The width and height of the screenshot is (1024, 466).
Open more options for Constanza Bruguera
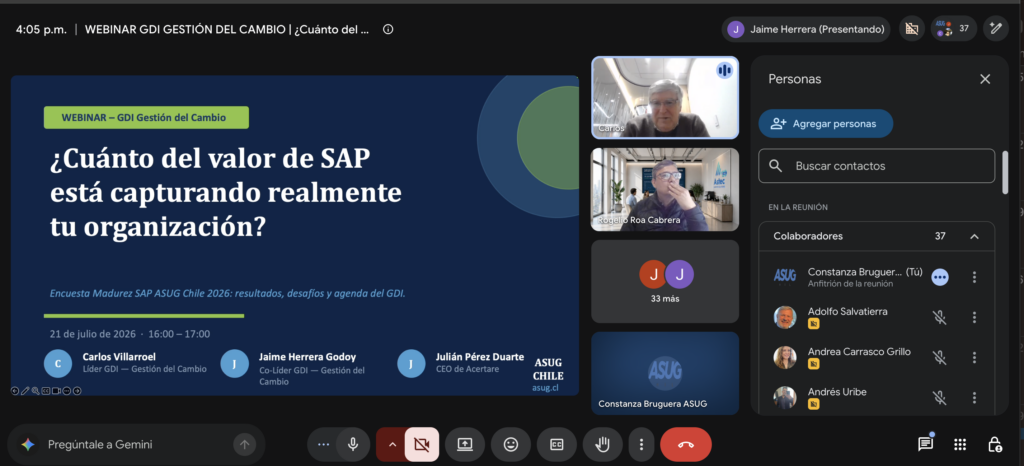coord(974,277)
